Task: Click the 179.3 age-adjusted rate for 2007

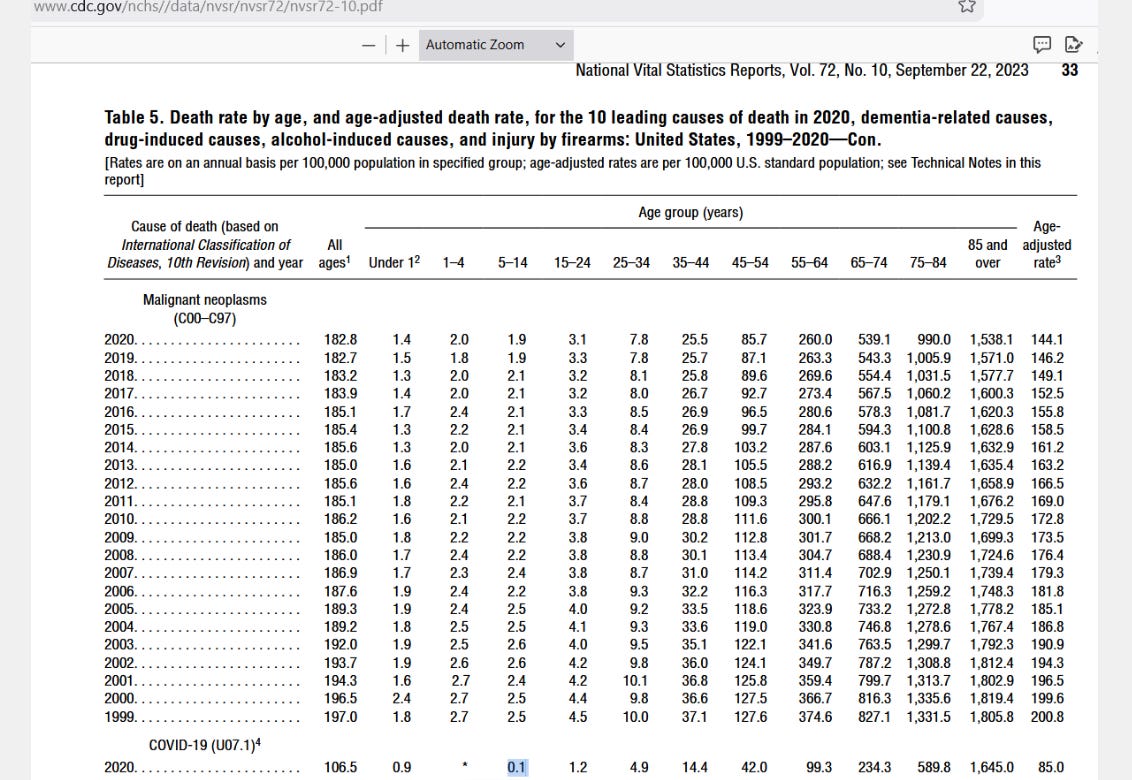Action: pyautogui.click(x=1047, y=573)
